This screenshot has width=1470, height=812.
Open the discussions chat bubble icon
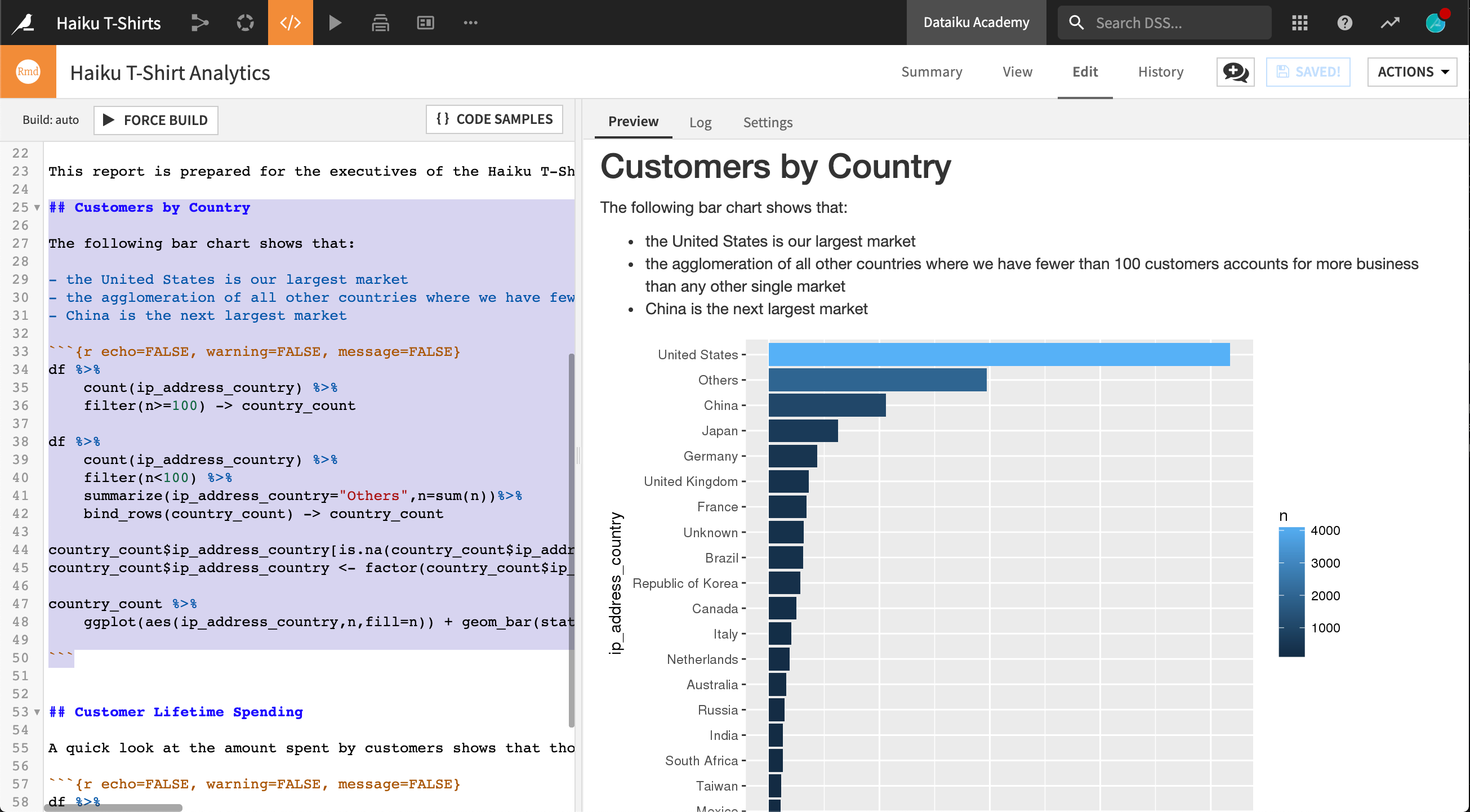(1236, 72)
